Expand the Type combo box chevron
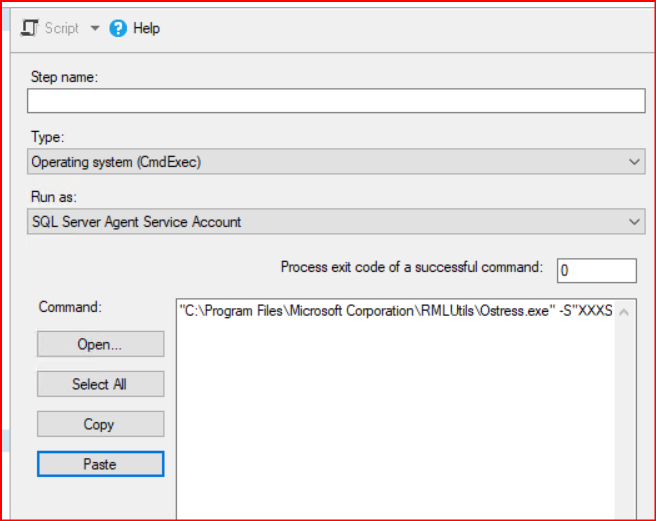656x521 pixels. pyautogui.click(x=634, y=162)
